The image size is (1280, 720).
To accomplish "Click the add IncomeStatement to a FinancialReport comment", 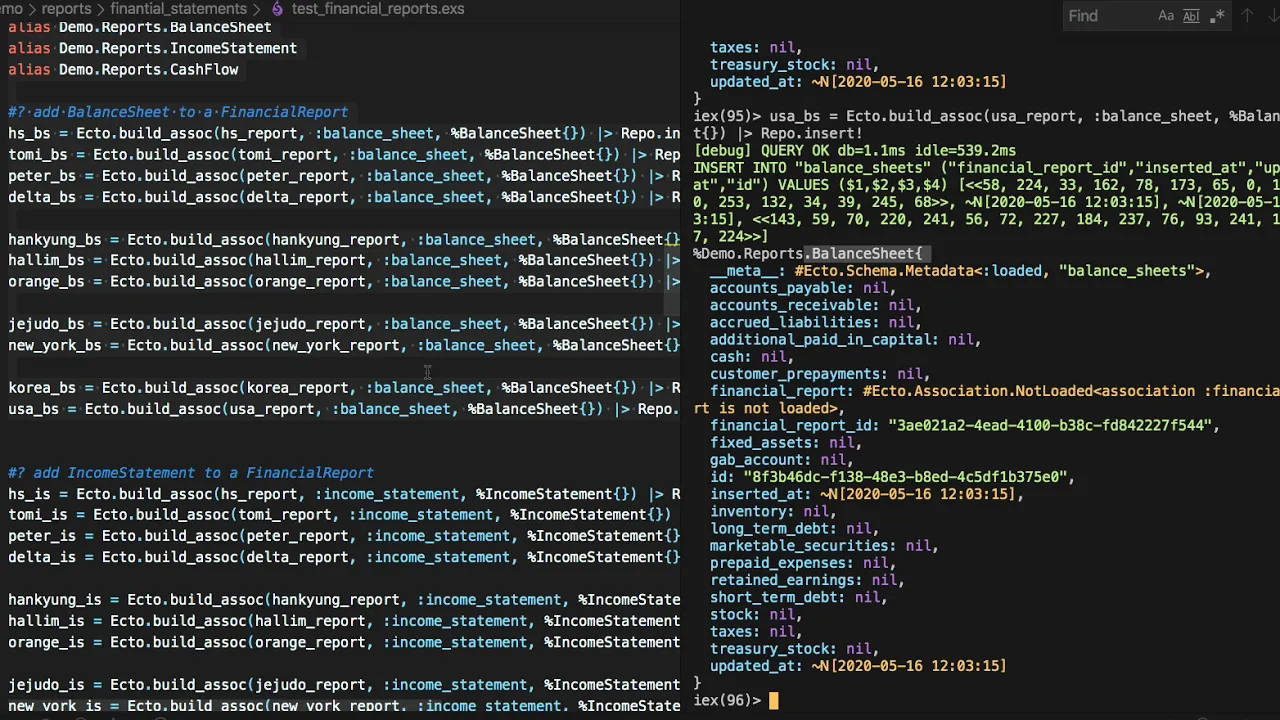I will point(191,472).
